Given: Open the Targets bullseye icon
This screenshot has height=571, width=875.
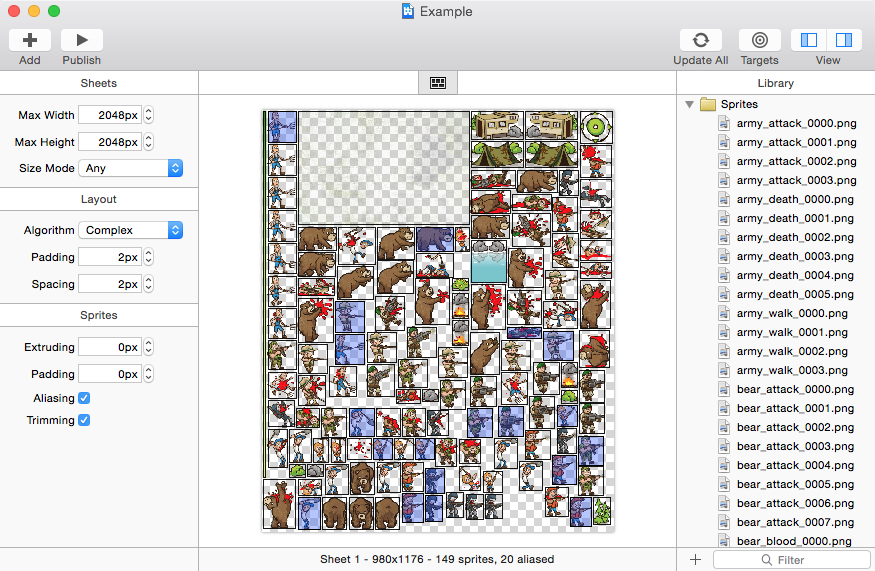Looking at the screenshot, I should point(760,40).
